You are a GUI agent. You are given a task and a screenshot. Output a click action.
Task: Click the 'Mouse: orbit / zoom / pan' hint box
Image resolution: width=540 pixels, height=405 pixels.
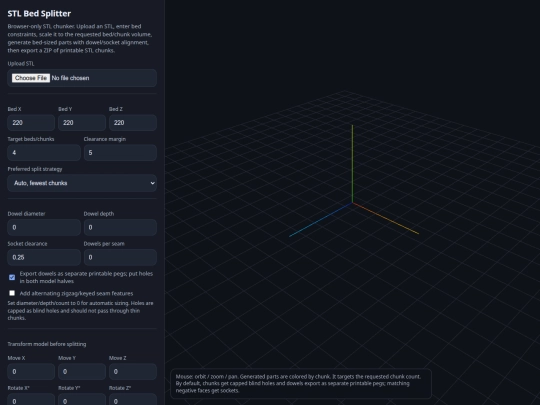(x=301, y=384)
